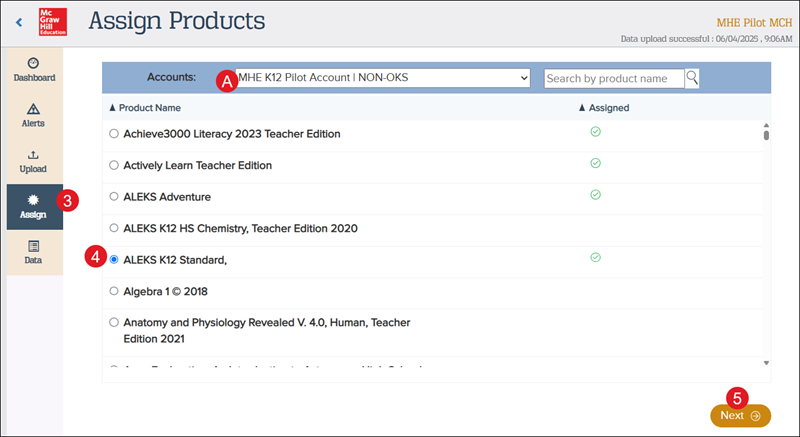Click the back arrow chevron in header

tap(19, 22)
